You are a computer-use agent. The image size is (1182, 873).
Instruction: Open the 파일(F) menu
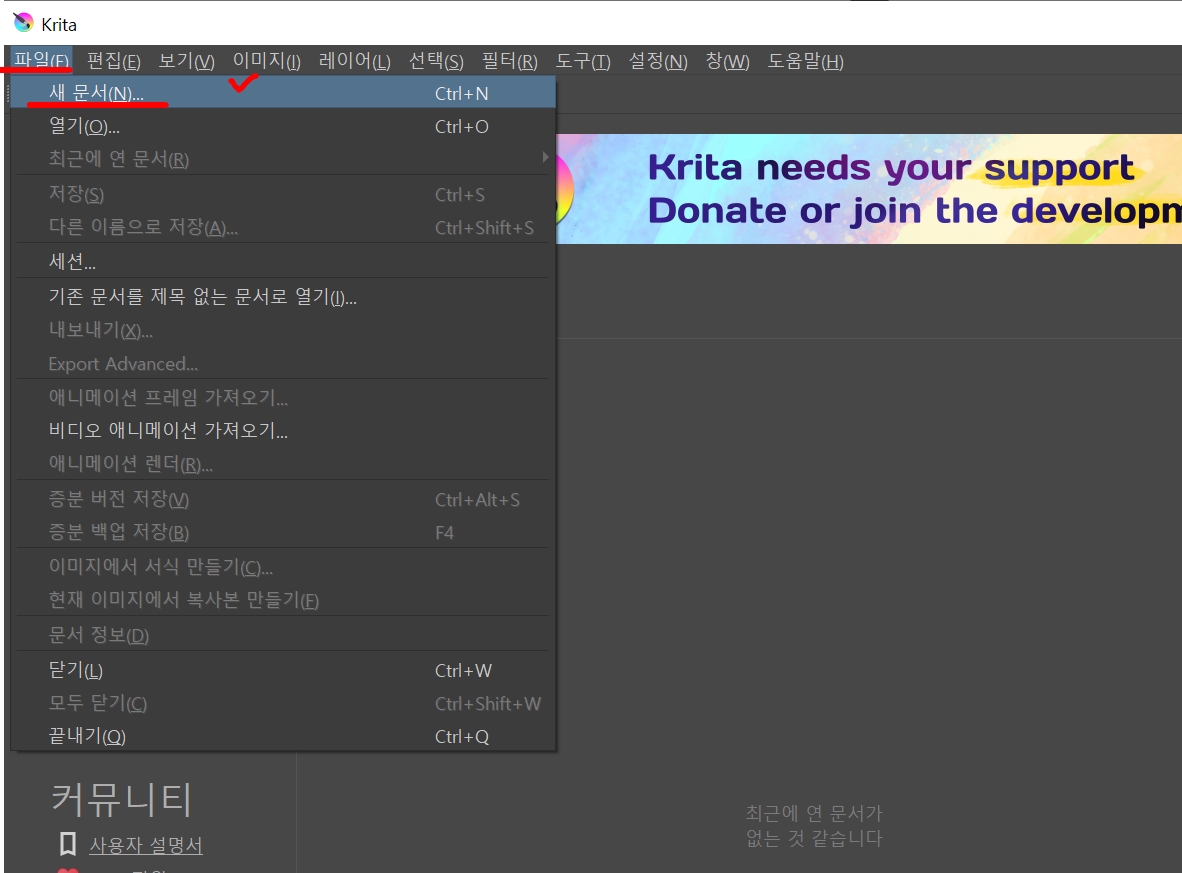click(x=41, y=60)
